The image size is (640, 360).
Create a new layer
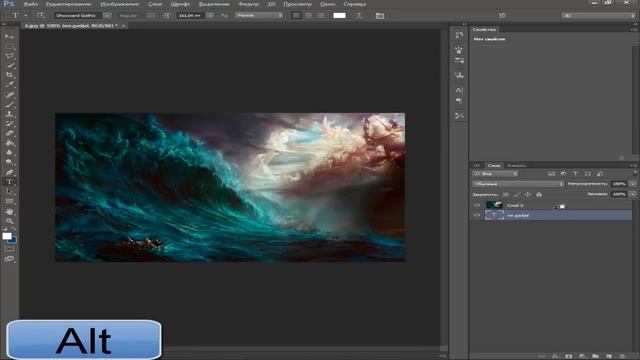(x=609, y=356)
